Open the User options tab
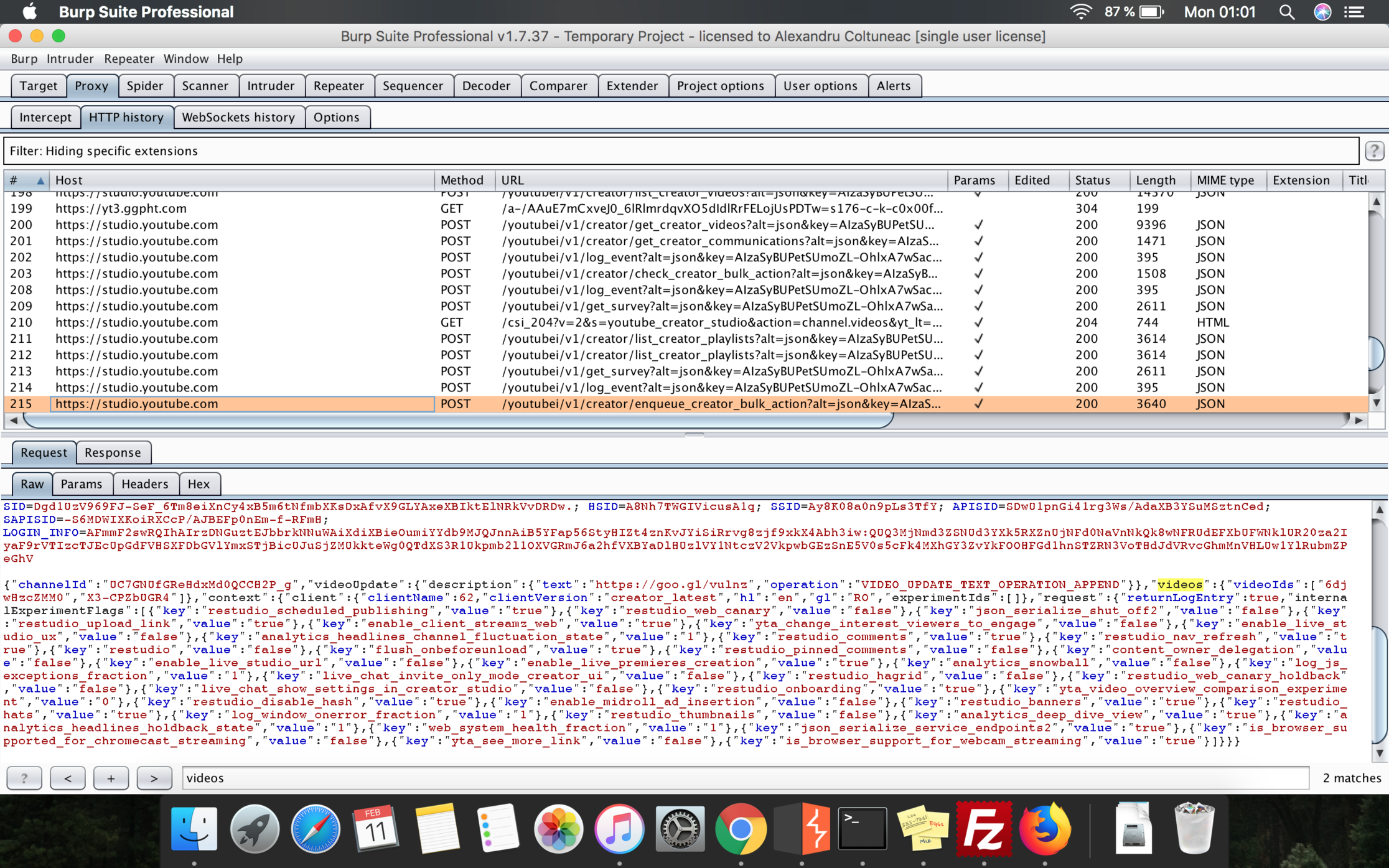The width and height of the screenshot is (1389, 868). point(821,86)
